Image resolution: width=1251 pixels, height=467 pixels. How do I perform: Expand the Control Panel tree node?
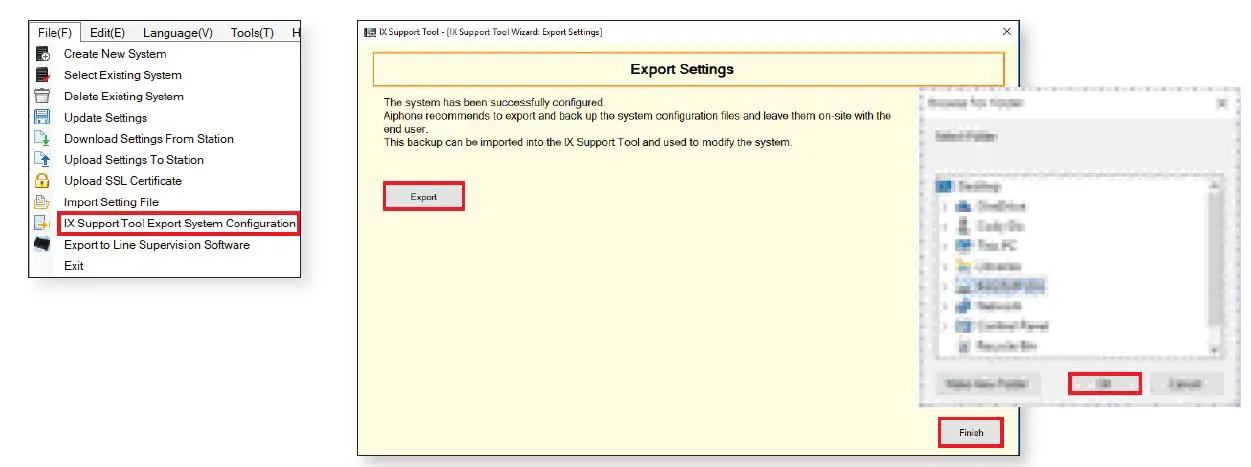tap(944, 326)
